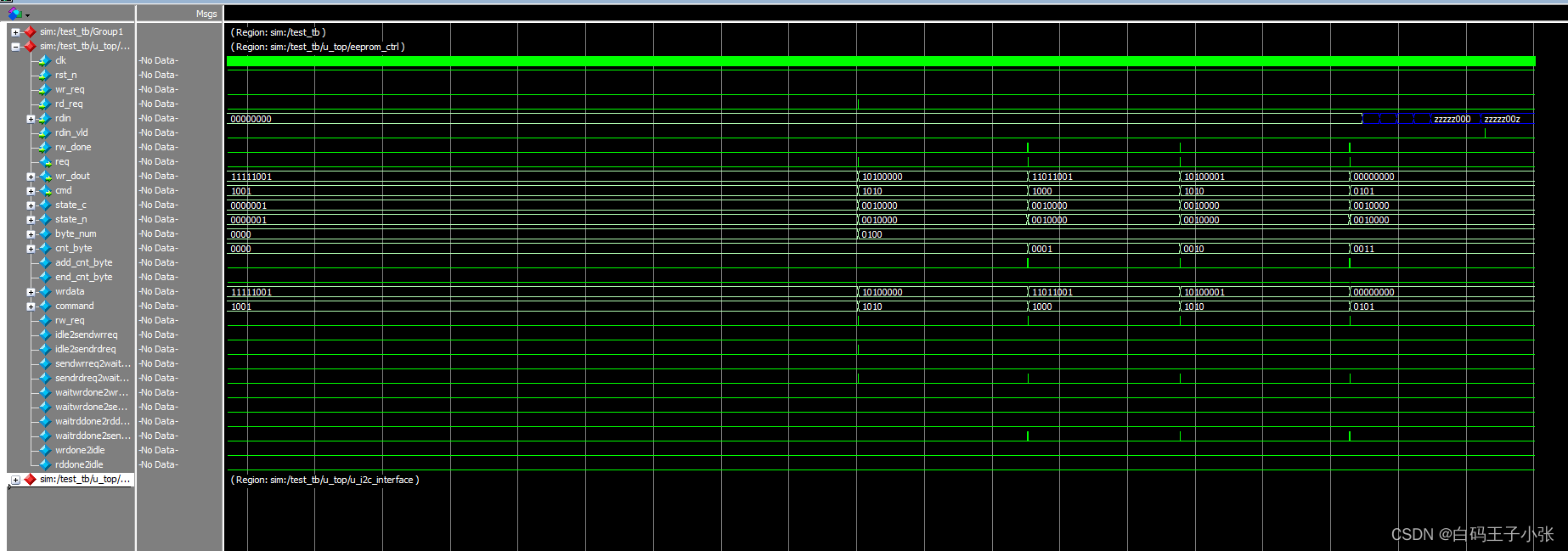Click the -No Data- value for clk

pyautogui.click(x=159, y=60)
